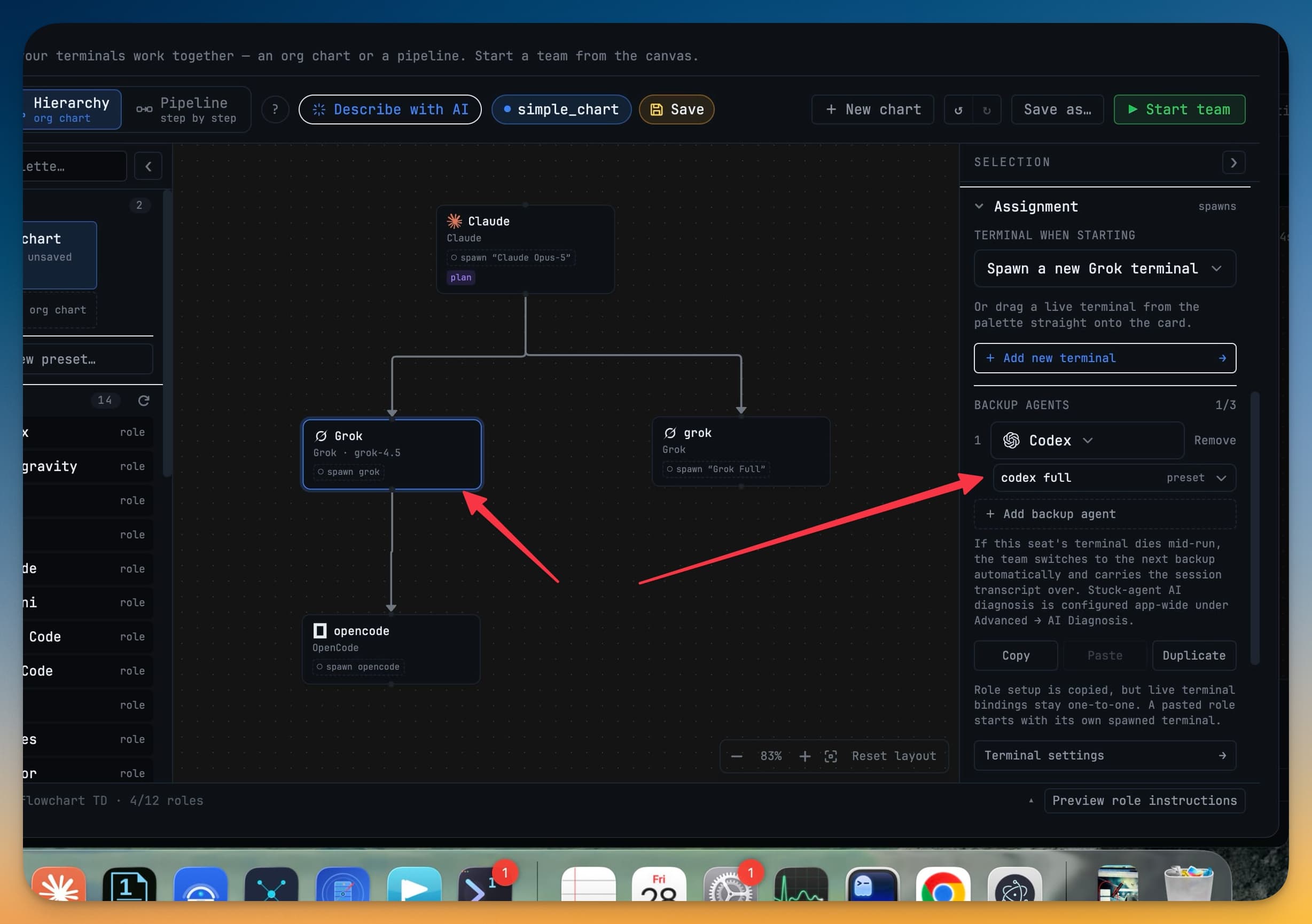The width and height of the screenshot is (1312, 924).
Task: Click the Save as… button
Action: tap(1057, 109)
